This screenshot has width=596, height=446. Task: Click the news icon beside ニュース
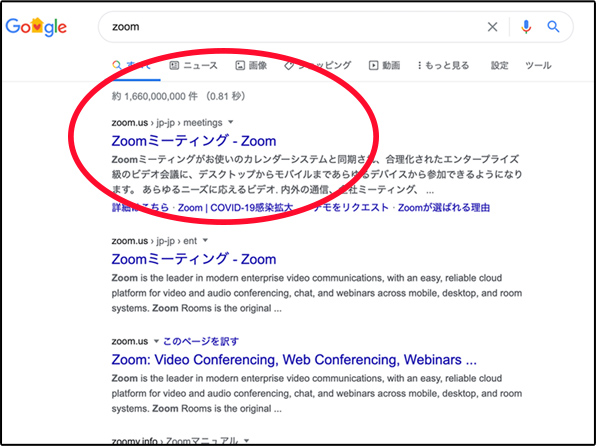click(174, 65)
